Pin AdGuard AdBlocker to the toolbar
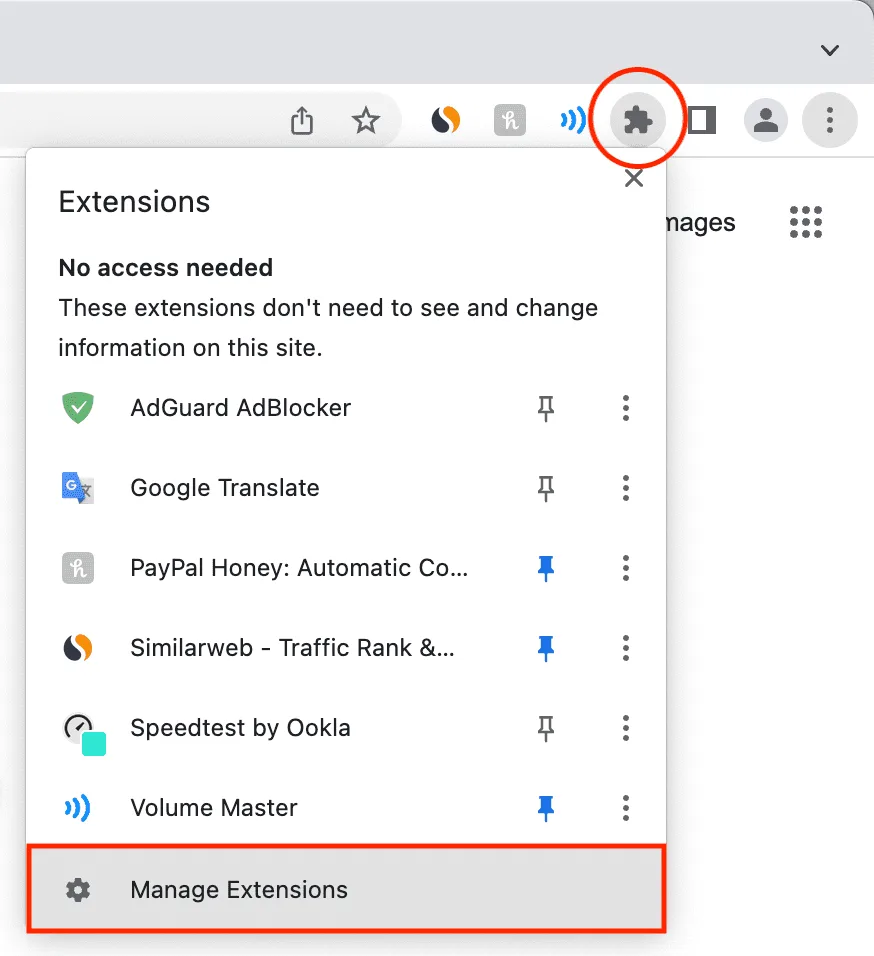 [x=545, y=408]
